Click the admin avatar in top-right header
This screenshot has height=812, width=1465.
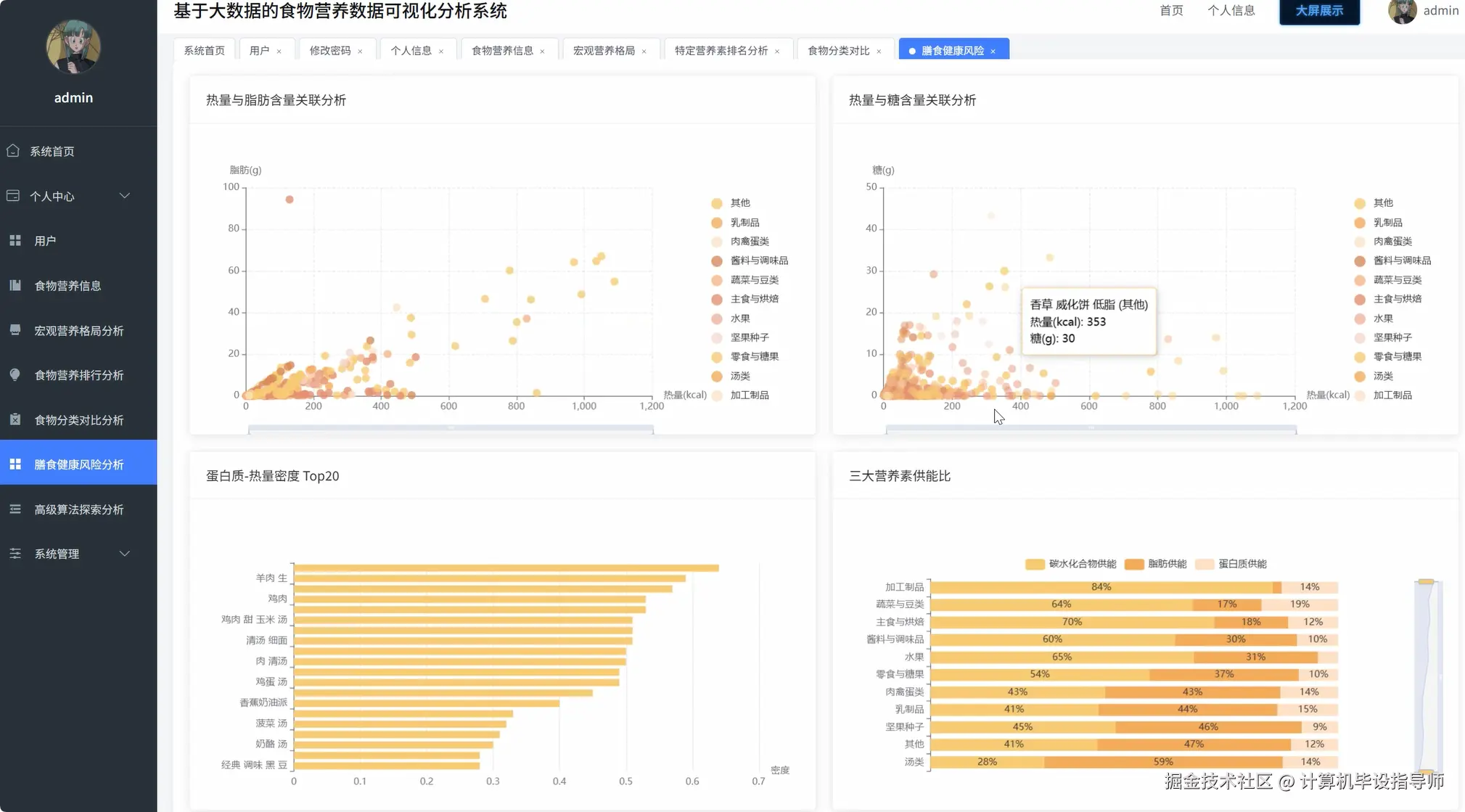1402,11
